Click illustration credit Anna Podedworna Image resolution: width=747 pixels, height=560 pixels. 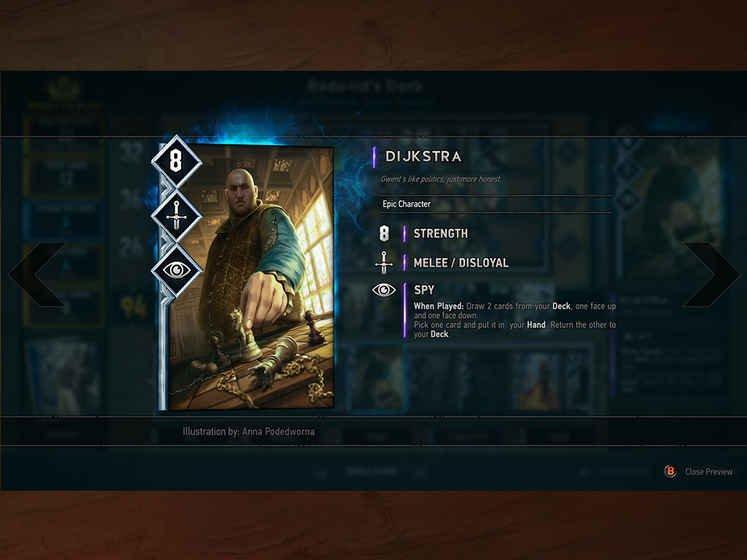pyautogui.click(x=248, y=432)
